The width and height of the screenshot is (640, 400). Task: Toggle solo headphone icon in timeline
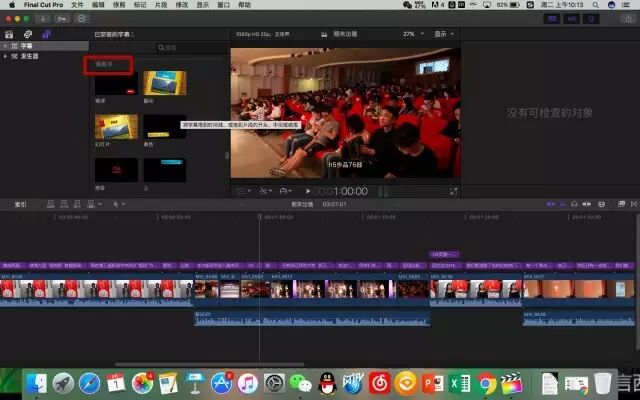pos(574,204)
